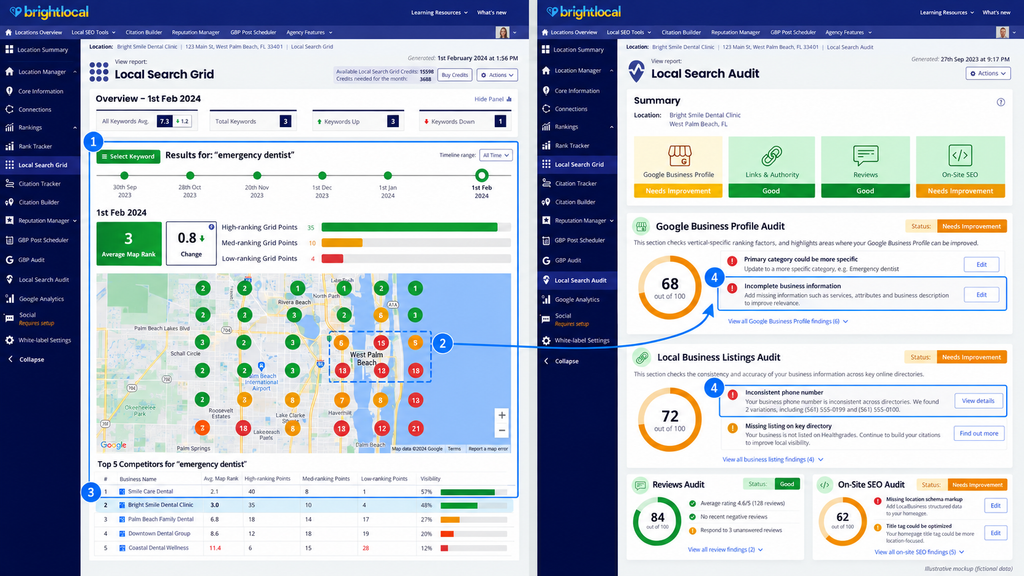This screenshot has width=1024, height=576.
Task: Expand View all Google Business Profile findings
Action: (788, 321)
